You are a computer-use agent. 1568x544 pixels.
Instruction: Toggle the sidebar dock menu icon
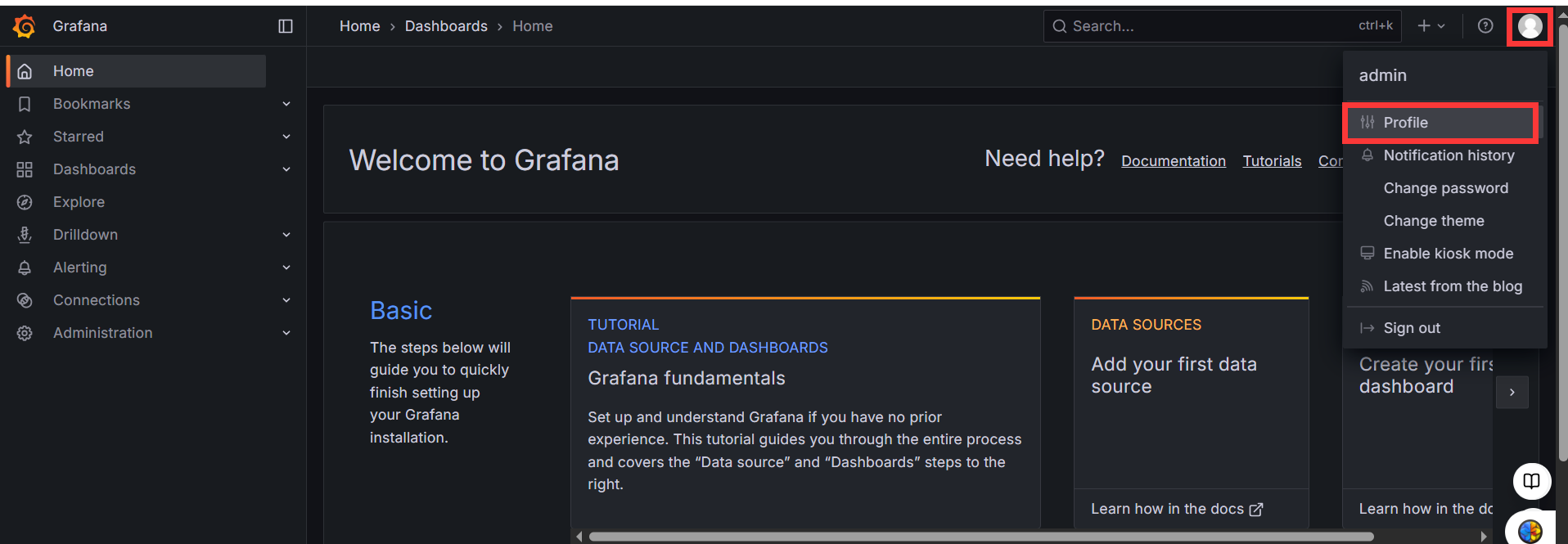286,26
